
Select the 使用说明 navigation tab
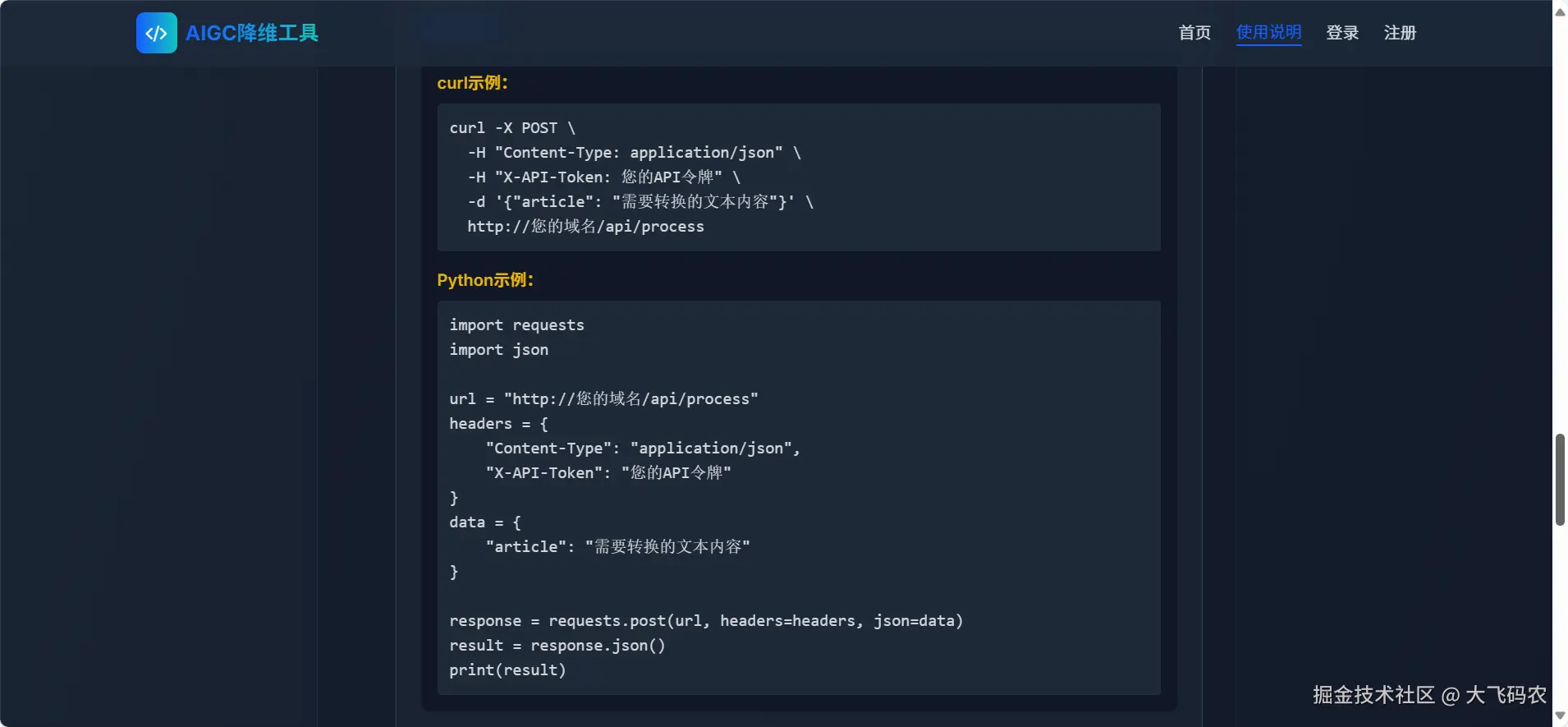tap(1268, 33)
